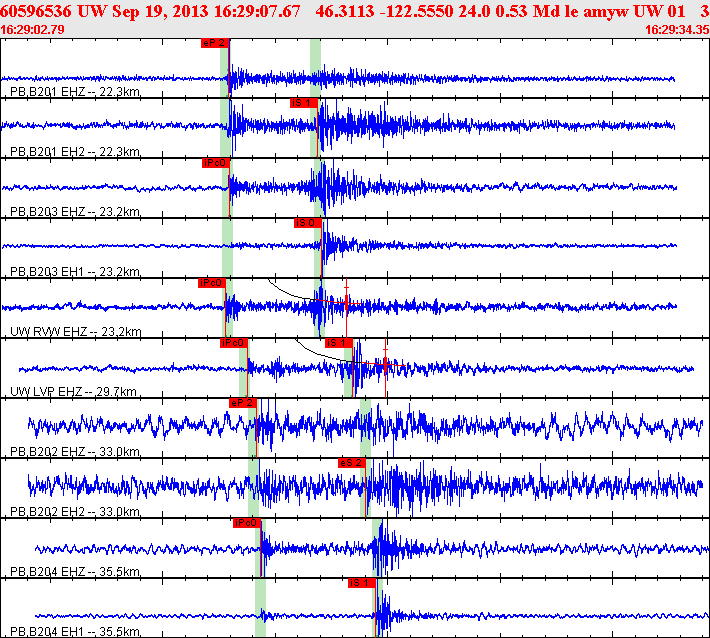710x638 pixels.
Task: Click the PB.B201 EHZ 22.3km channel label
Action: pyautogui.click(x=74, y=92)
